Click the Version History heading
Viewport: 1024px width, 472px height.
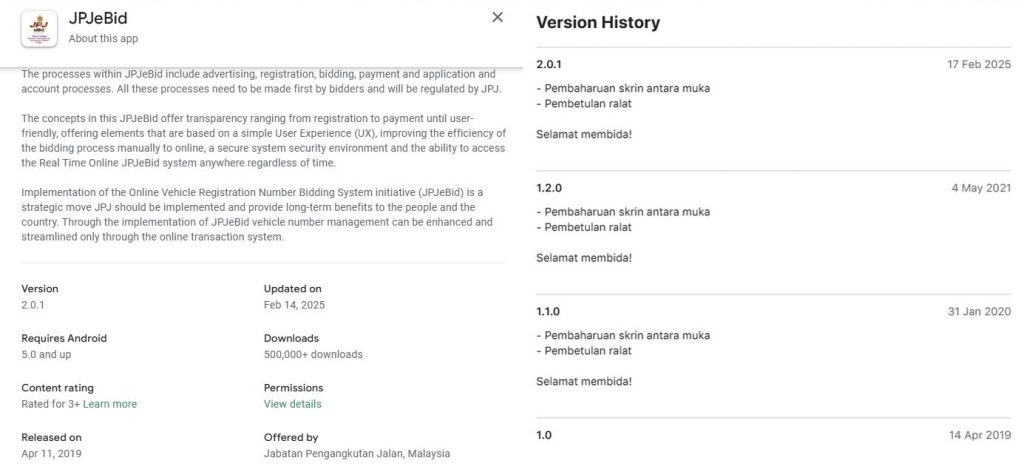click(598, 22)
